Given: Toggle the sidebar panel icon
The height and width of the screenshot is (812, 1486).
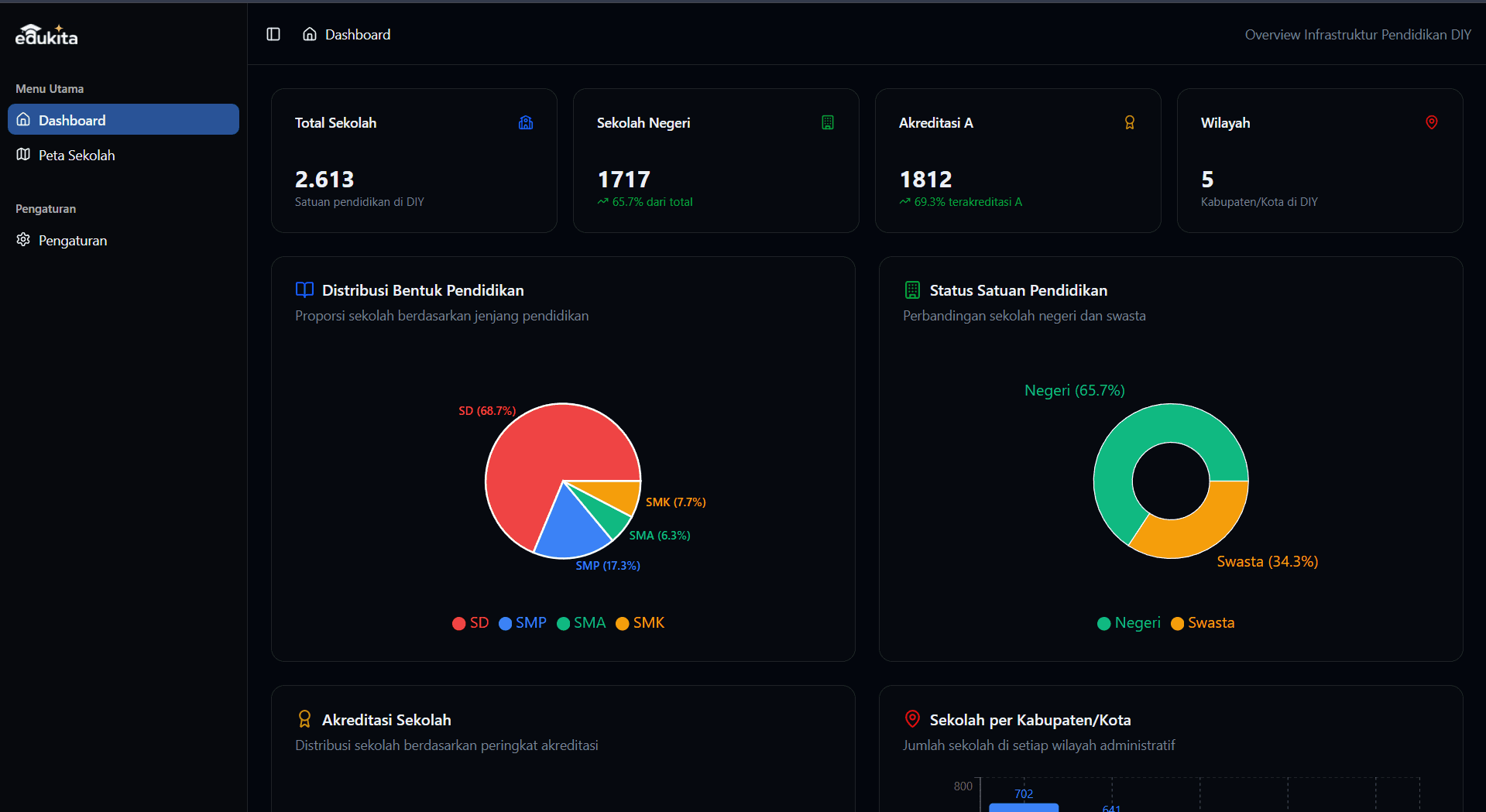Looking at the screenshot, I should click(273, 34).
